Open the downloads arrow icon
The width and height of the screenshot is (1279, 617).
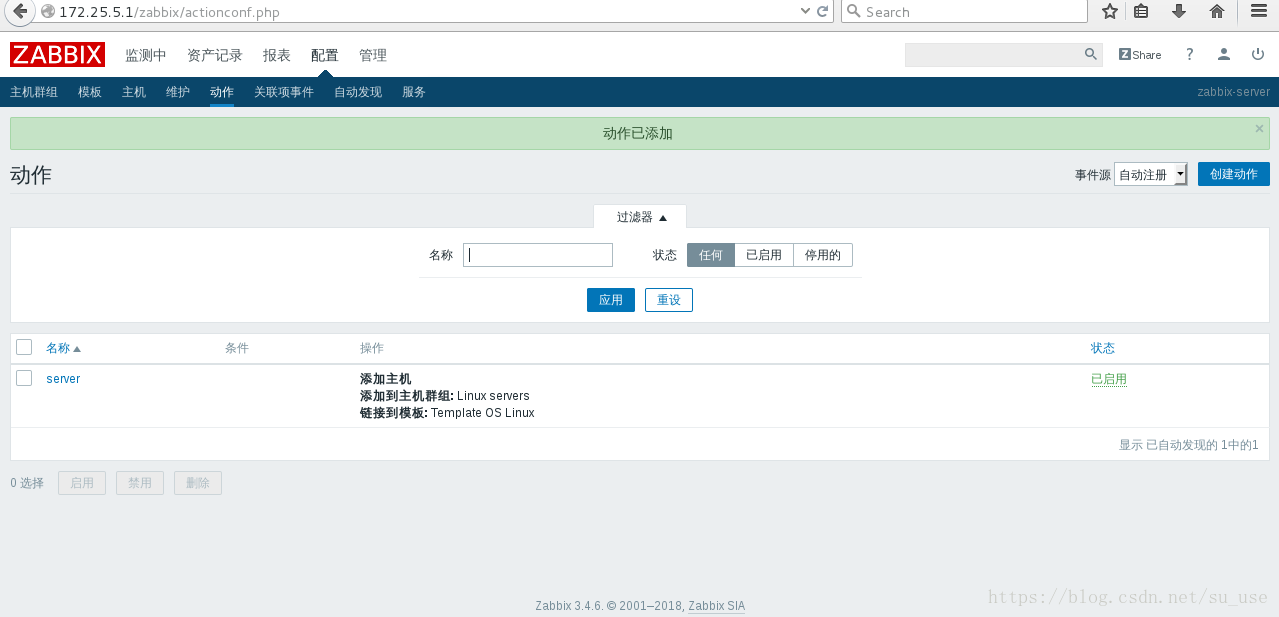pyautogui.click(x=1179, y=12)
